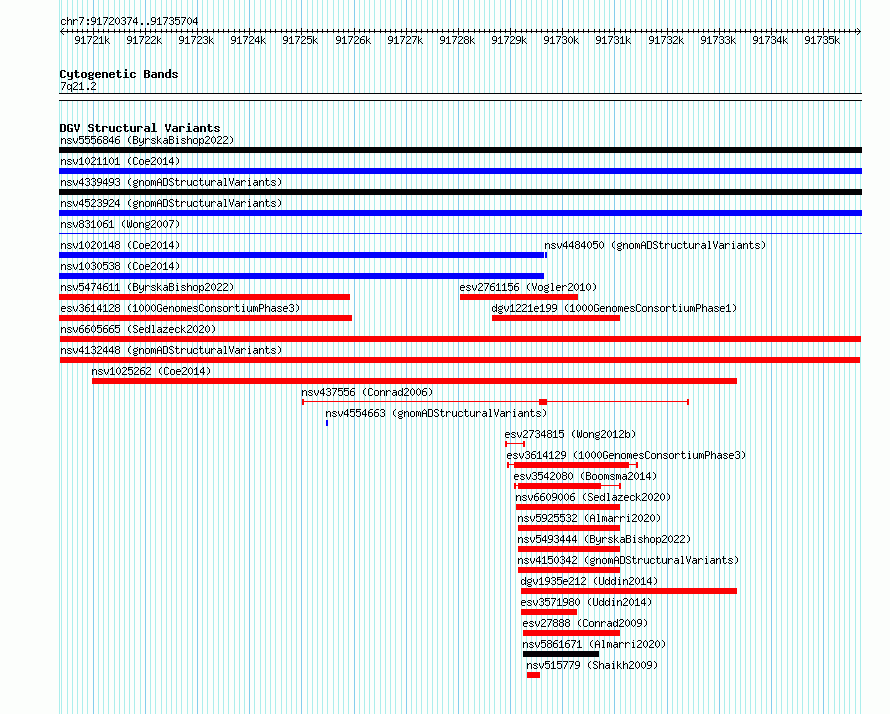
Task: Click the black nsv4339493 variant bar
Action: [460, 192]
